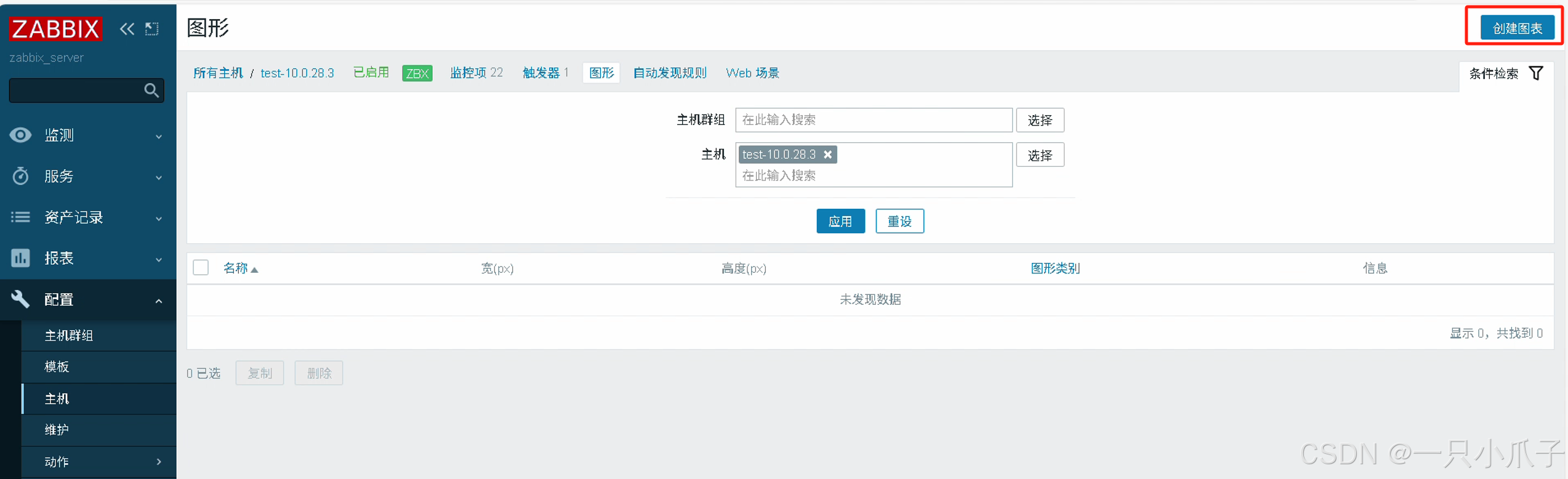
Task: Click the bar chart icon for 报表
Action: [x=20, y=258]
